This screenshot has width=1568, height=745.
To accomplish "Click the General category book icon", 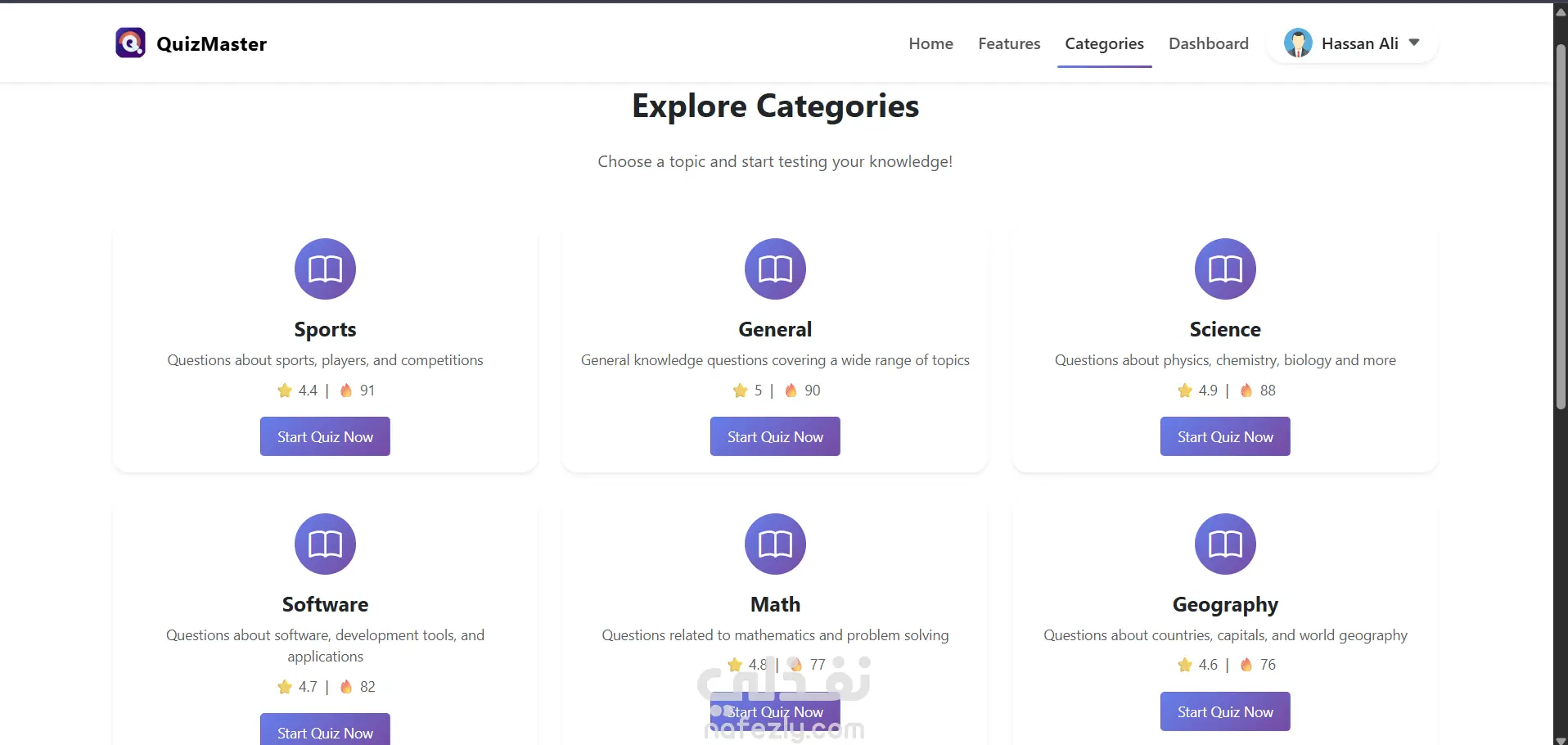I will (x=775, y=269).
